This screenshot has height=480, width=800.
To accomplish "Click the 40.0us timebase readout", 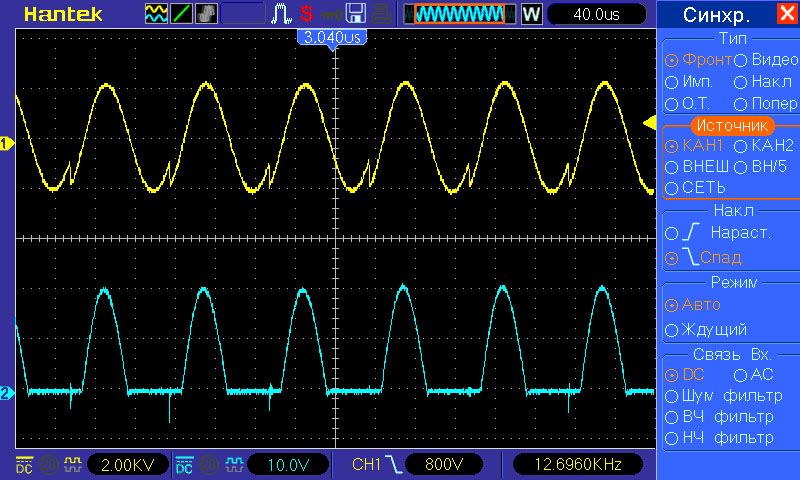I will pyautogui.click(x=596, y=14).
